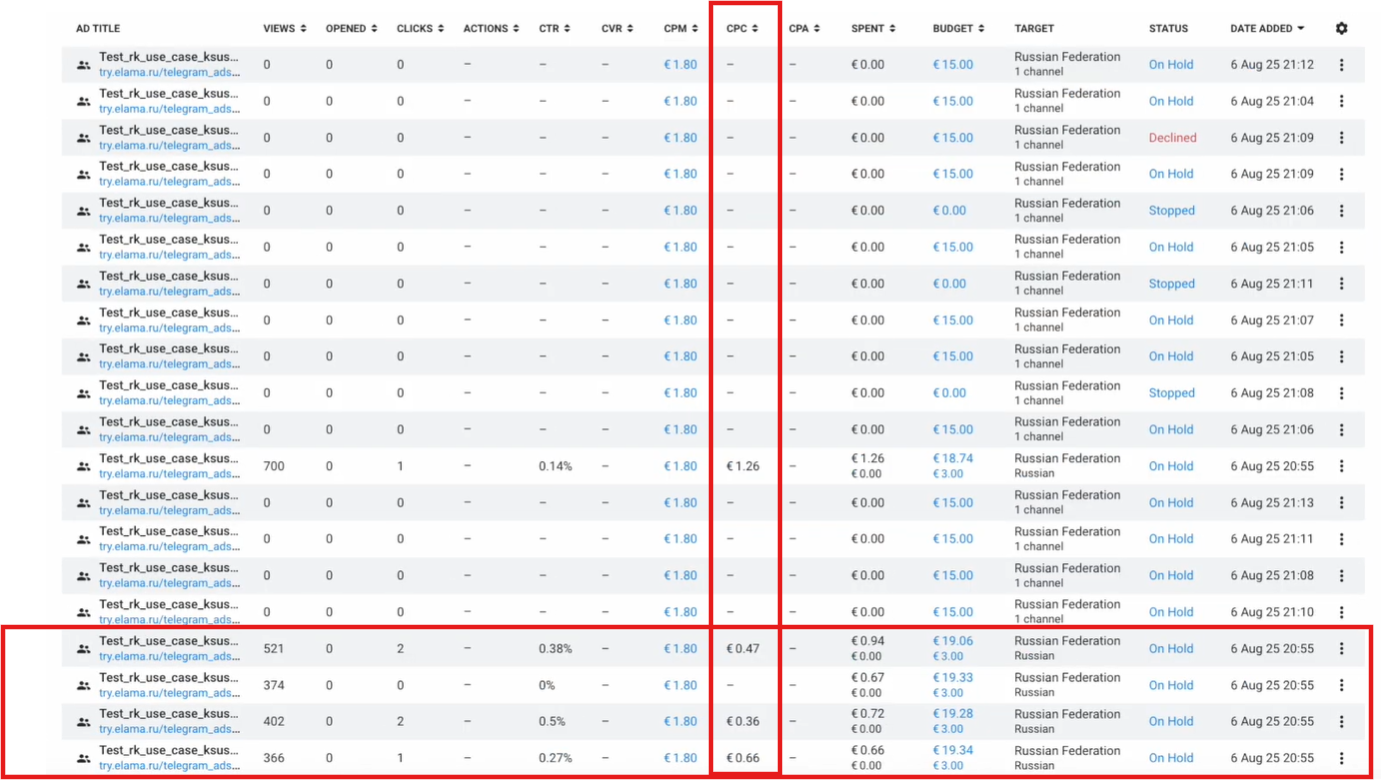The width and height of the screenshot is (1381, 780).
Task: Sort ads by CPC column header
Action: click(x=742, y=29)
